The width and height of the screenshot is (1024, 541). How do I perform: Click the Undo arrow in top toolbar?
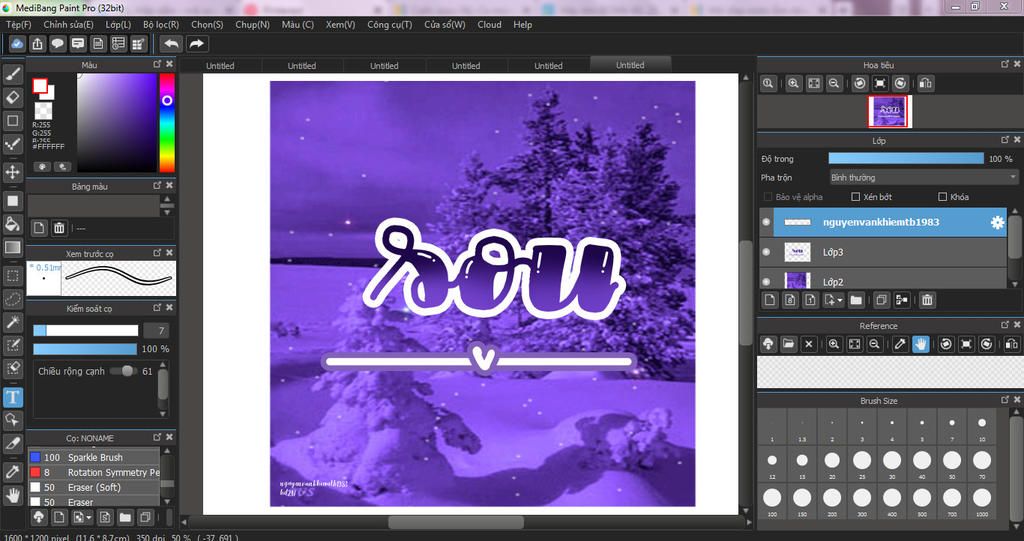tap(172, 44)
